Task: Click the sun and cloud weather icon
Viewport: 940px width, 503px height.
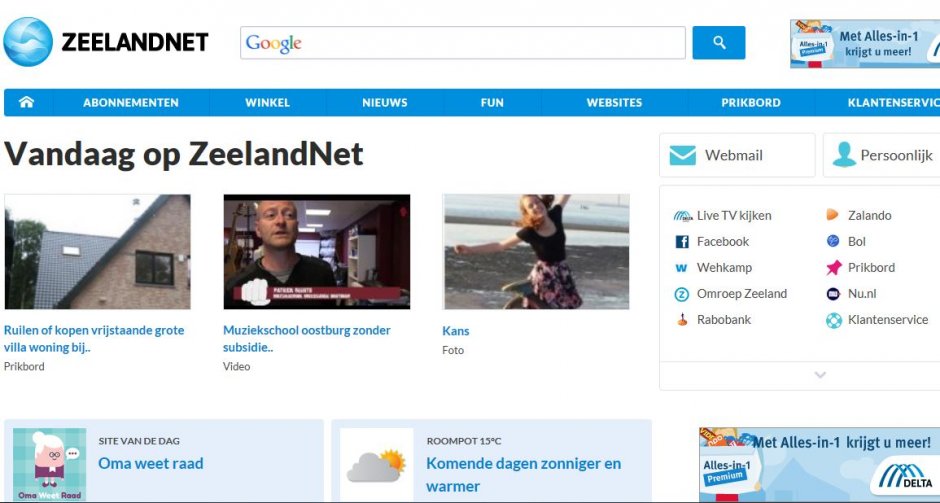Action: tap(376, 464)
